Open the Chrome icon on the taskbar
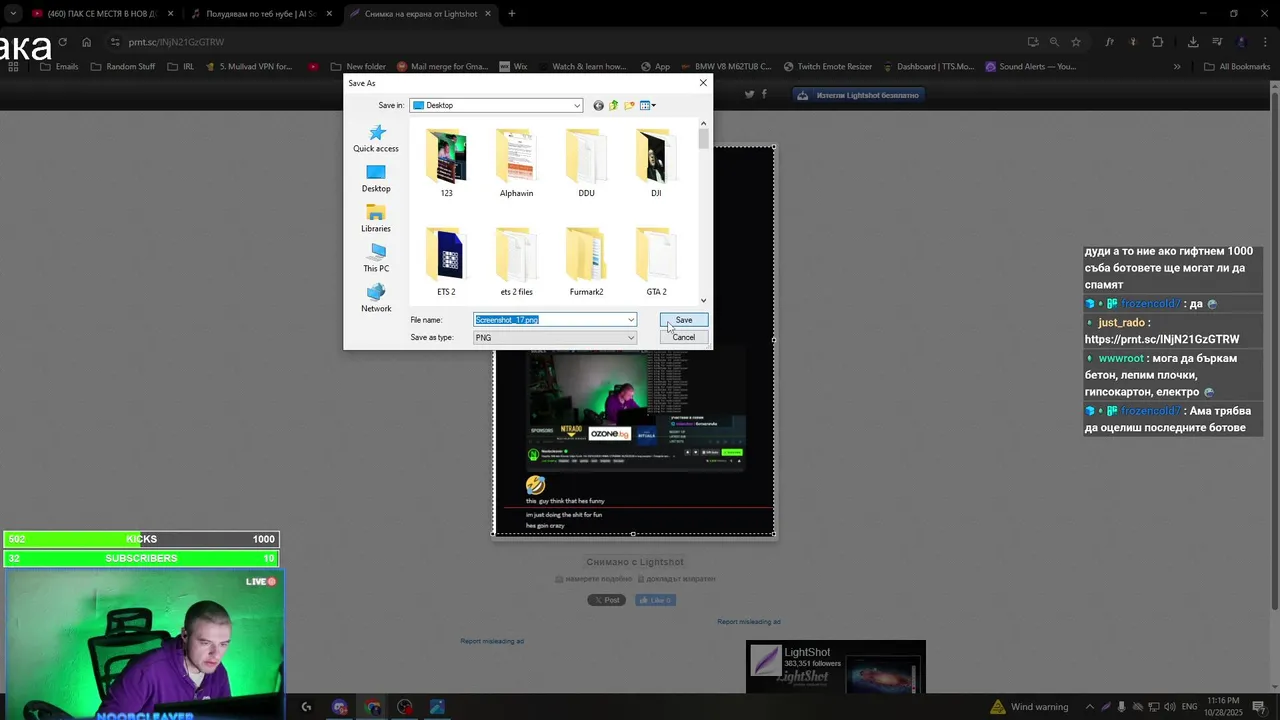Viewport: 1280px width, 720px height. 372,707
